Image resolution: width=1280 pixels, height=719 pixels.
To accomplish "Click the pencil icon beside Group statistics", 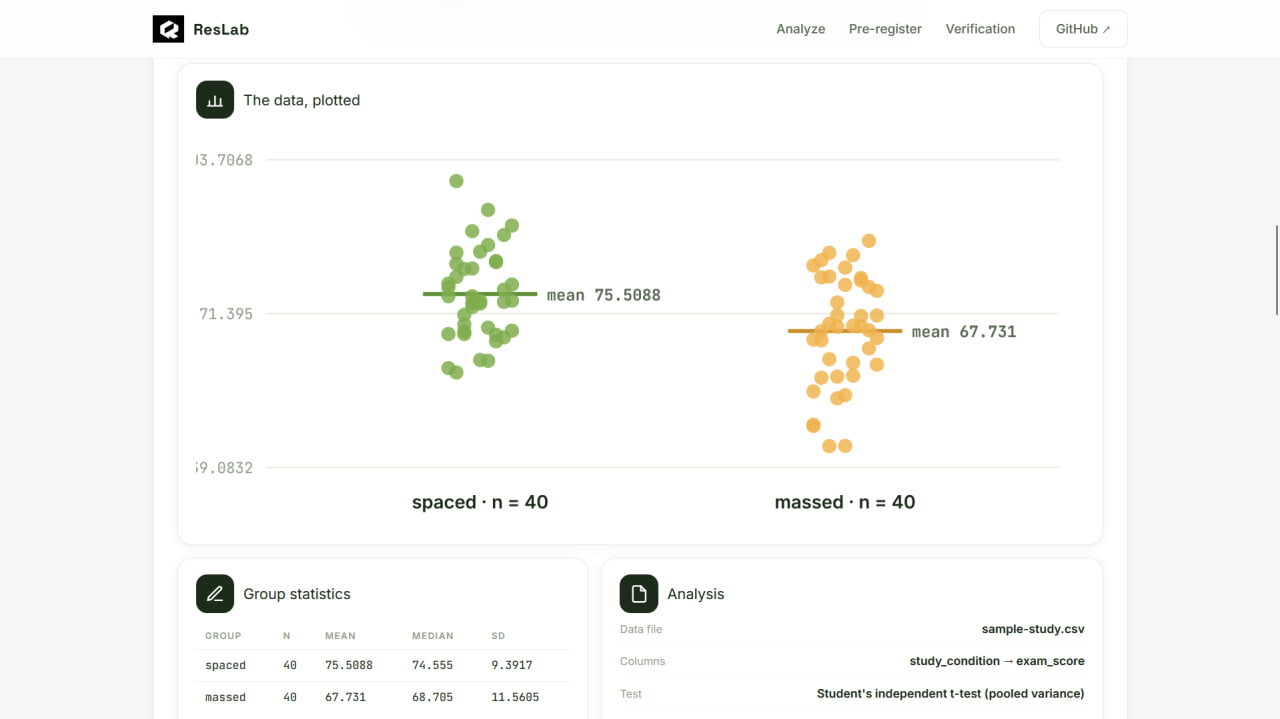I will 215,594.
